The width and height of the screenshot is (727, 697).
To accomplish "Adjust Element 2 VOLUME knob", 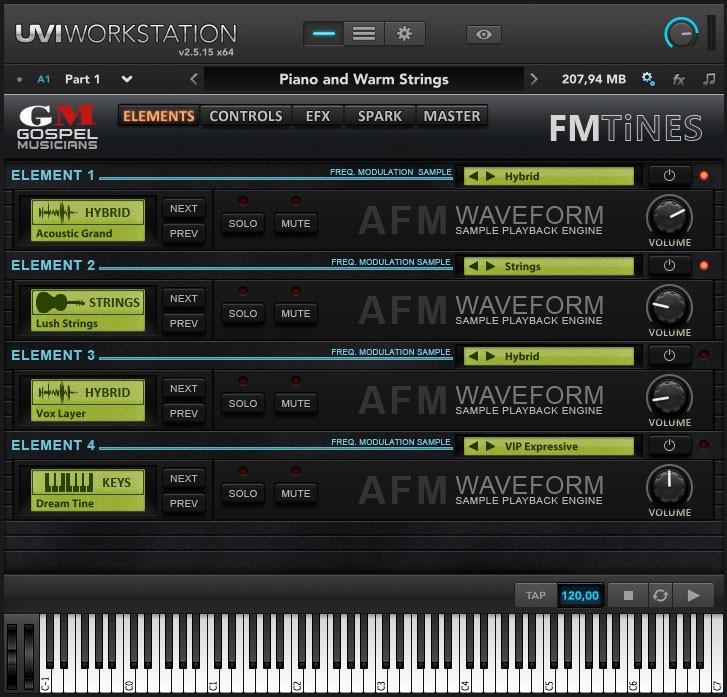I will pos(670,307).
